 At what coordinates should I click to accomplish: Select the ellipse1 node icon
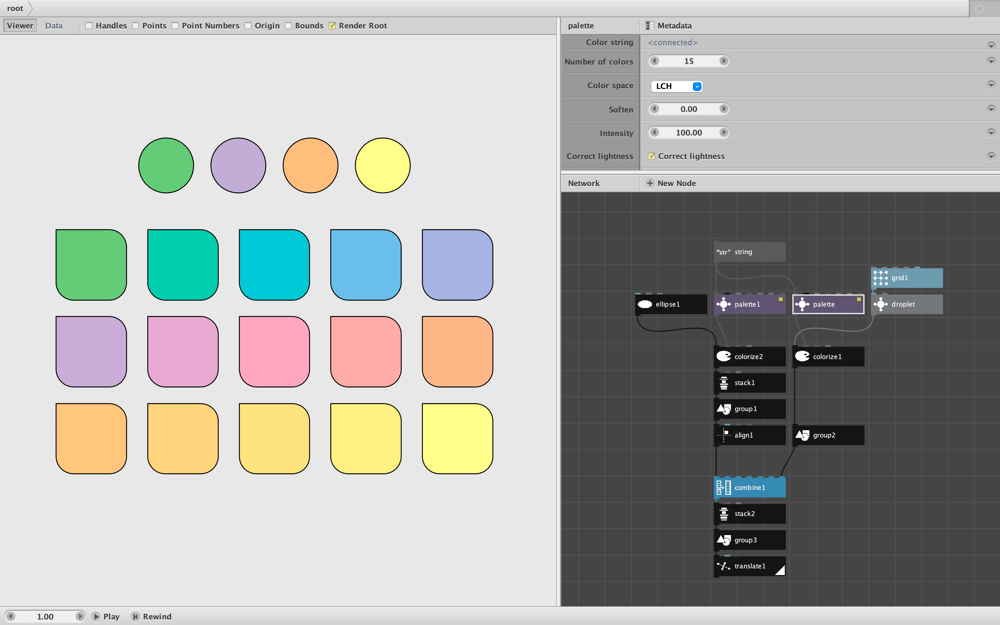[645, 304]
